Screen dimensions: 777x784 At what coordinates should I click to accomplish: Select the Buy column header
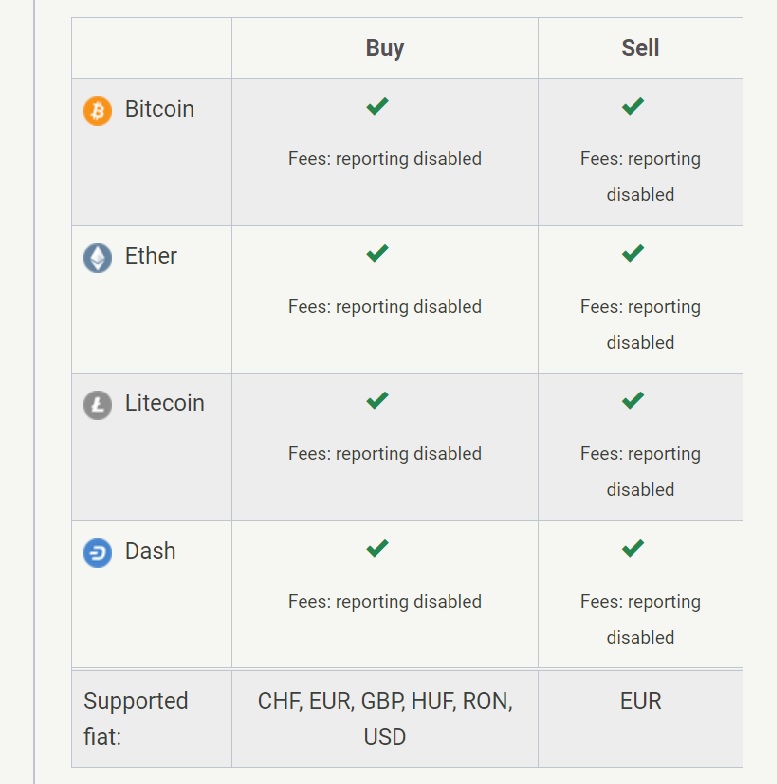[x=384, y=48]
